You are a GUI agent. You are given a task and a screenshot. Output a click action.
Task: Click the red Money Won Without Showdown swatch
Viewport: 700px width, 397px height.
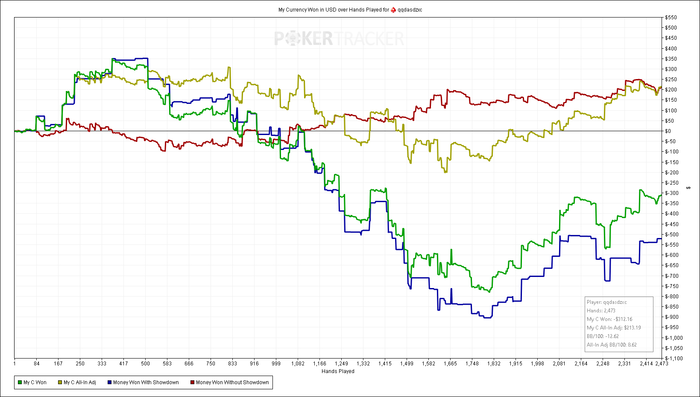192,382
